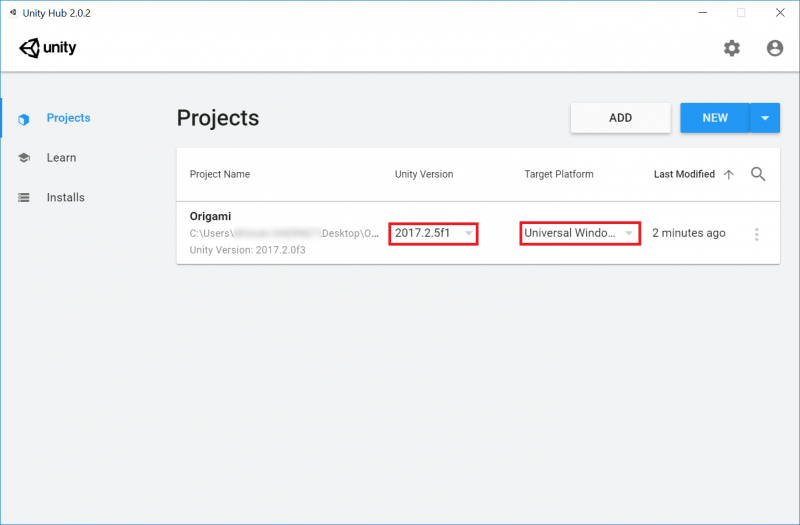Screen dimensions: 800x525
Task: Click 'Unity Version: 2017.2.0f3' text
Action: [x=247, y=250]
